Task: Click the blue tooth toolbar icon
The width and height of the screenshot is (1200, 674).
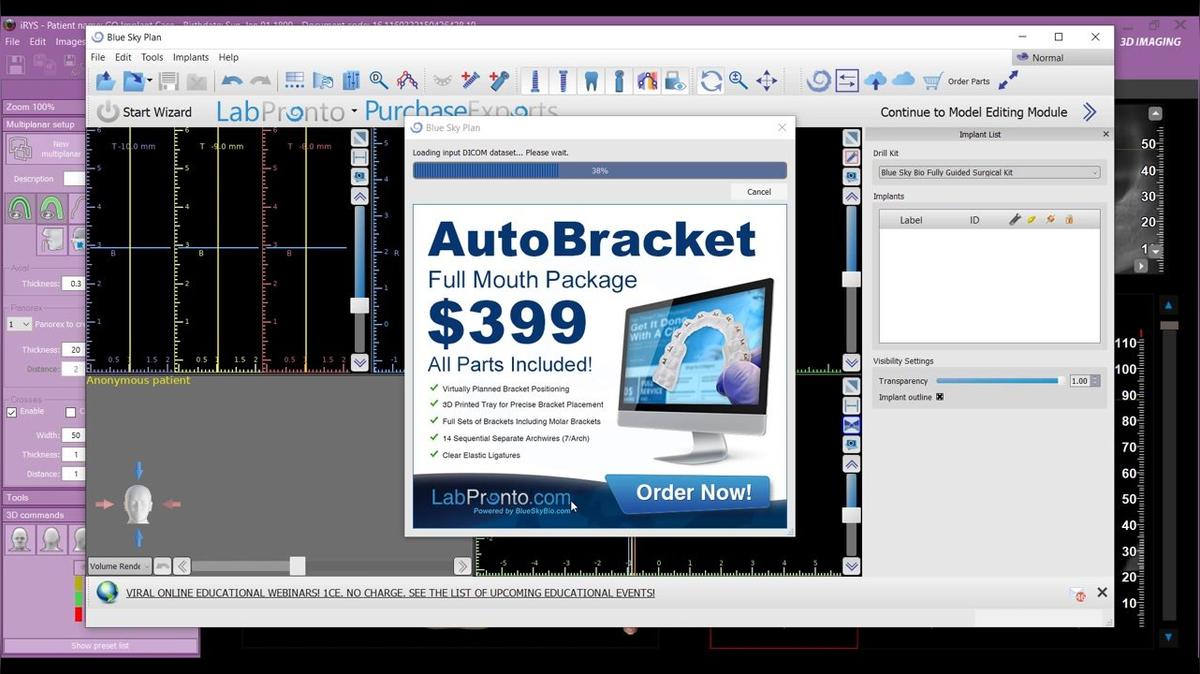Action: point(591,81)
